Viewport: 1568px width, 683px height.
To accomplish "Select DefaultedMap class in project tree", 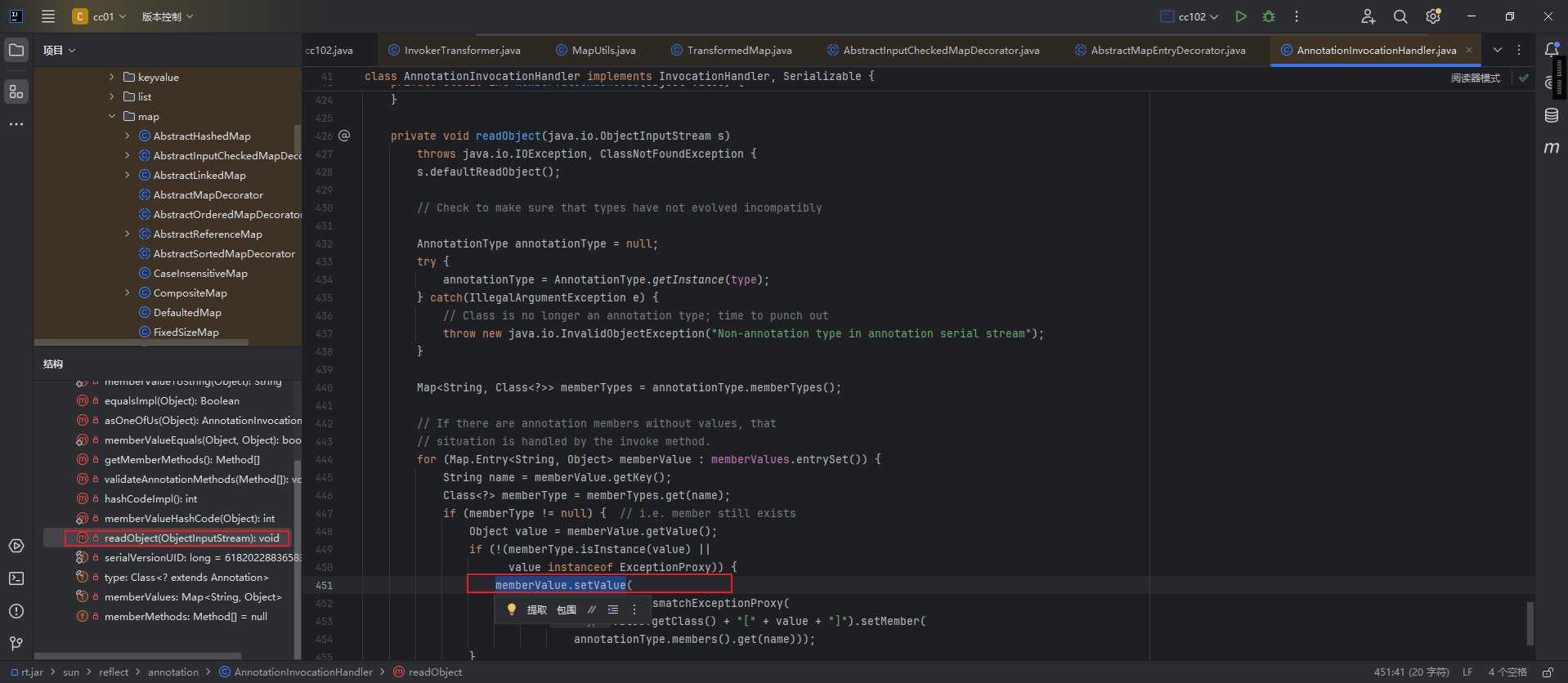I will 187,312.
